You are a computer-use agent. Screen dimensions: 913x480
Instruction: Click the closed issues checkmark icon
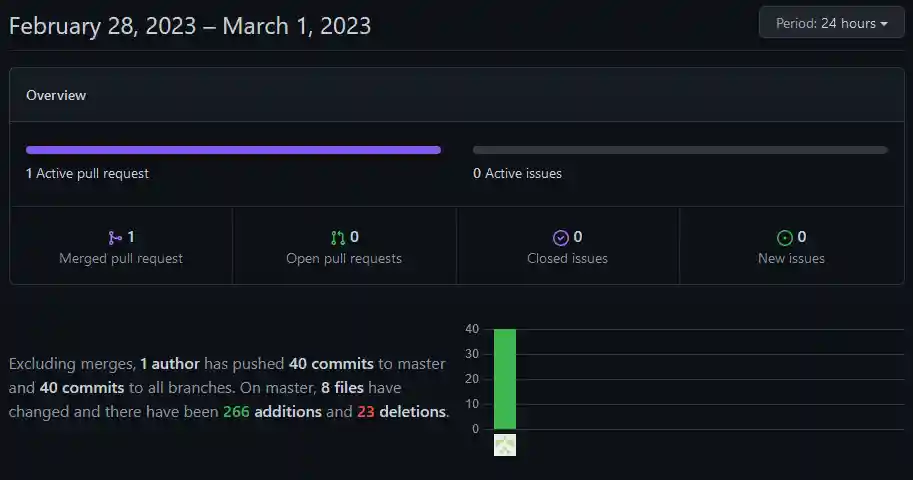tap(561, 238)
